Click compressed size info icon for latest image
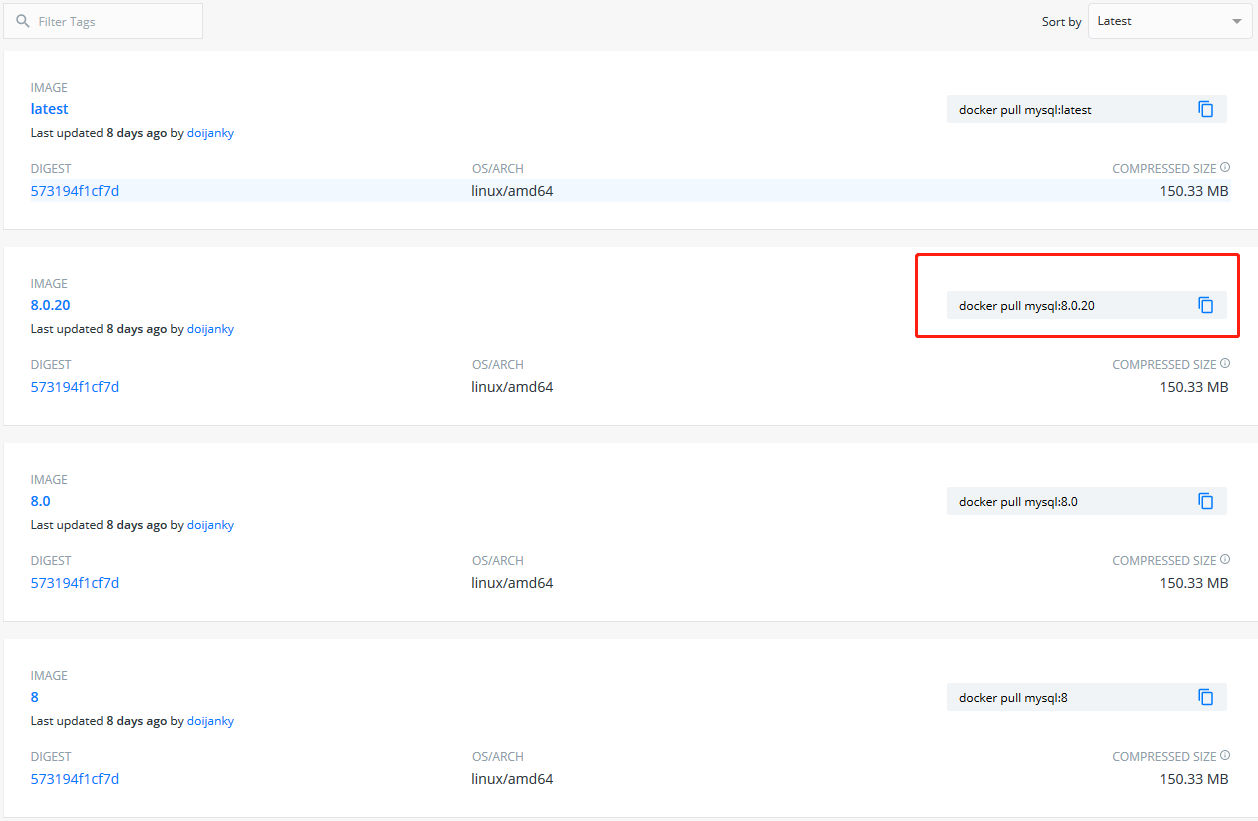Viewport: 1258px width, 821px height. click(x=1225, y=168)
